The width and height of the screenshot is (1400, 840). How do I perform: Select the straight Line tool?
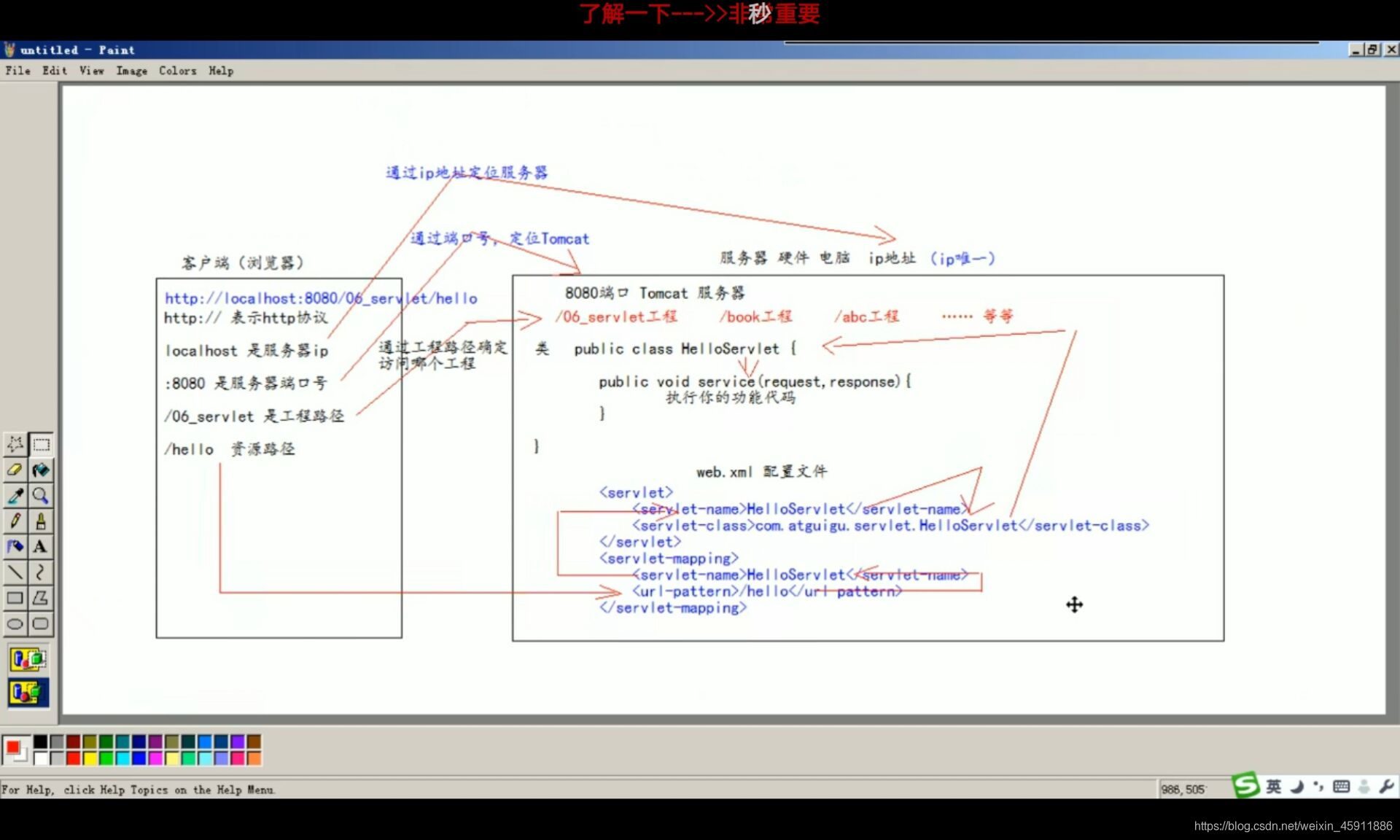(15, 572)
